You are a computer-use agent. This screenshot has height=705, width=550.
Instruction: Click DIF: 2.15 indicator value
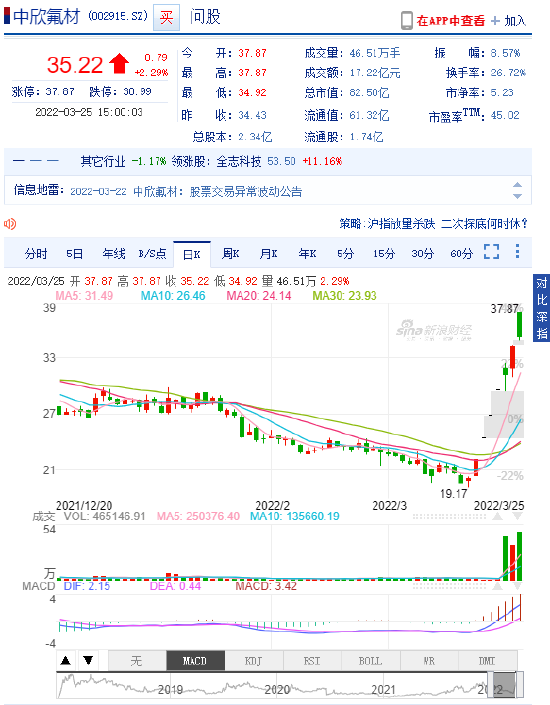pos(86,586)
